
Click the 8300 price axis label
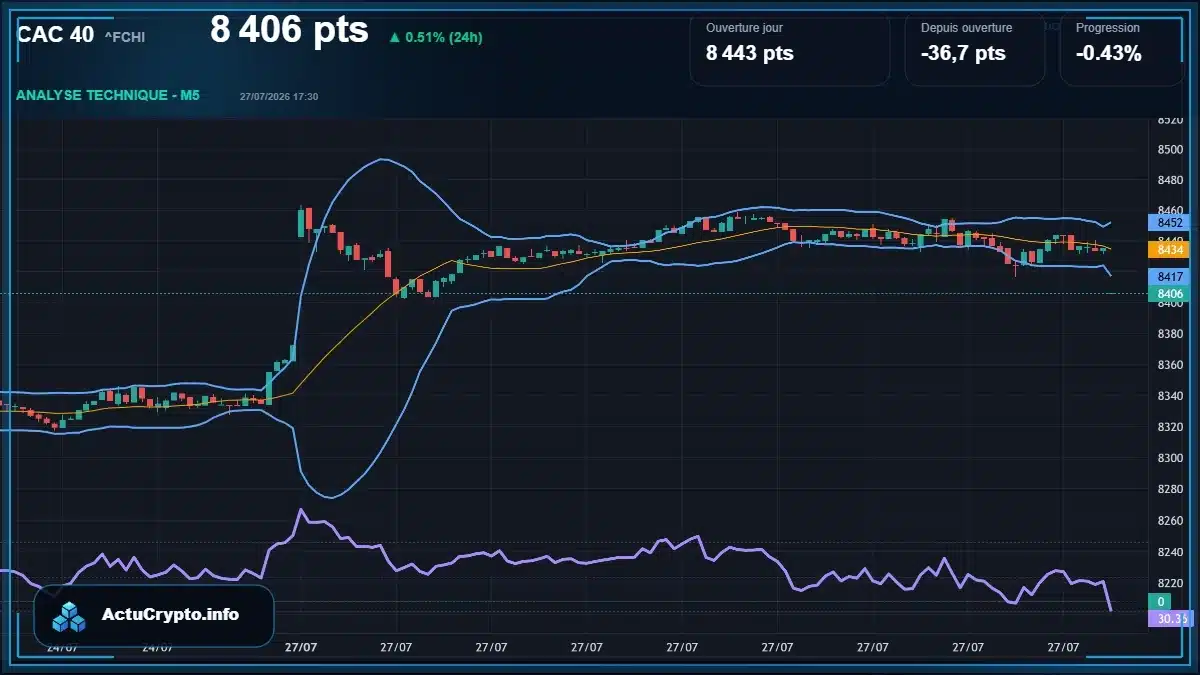[x=1170, y=458]
